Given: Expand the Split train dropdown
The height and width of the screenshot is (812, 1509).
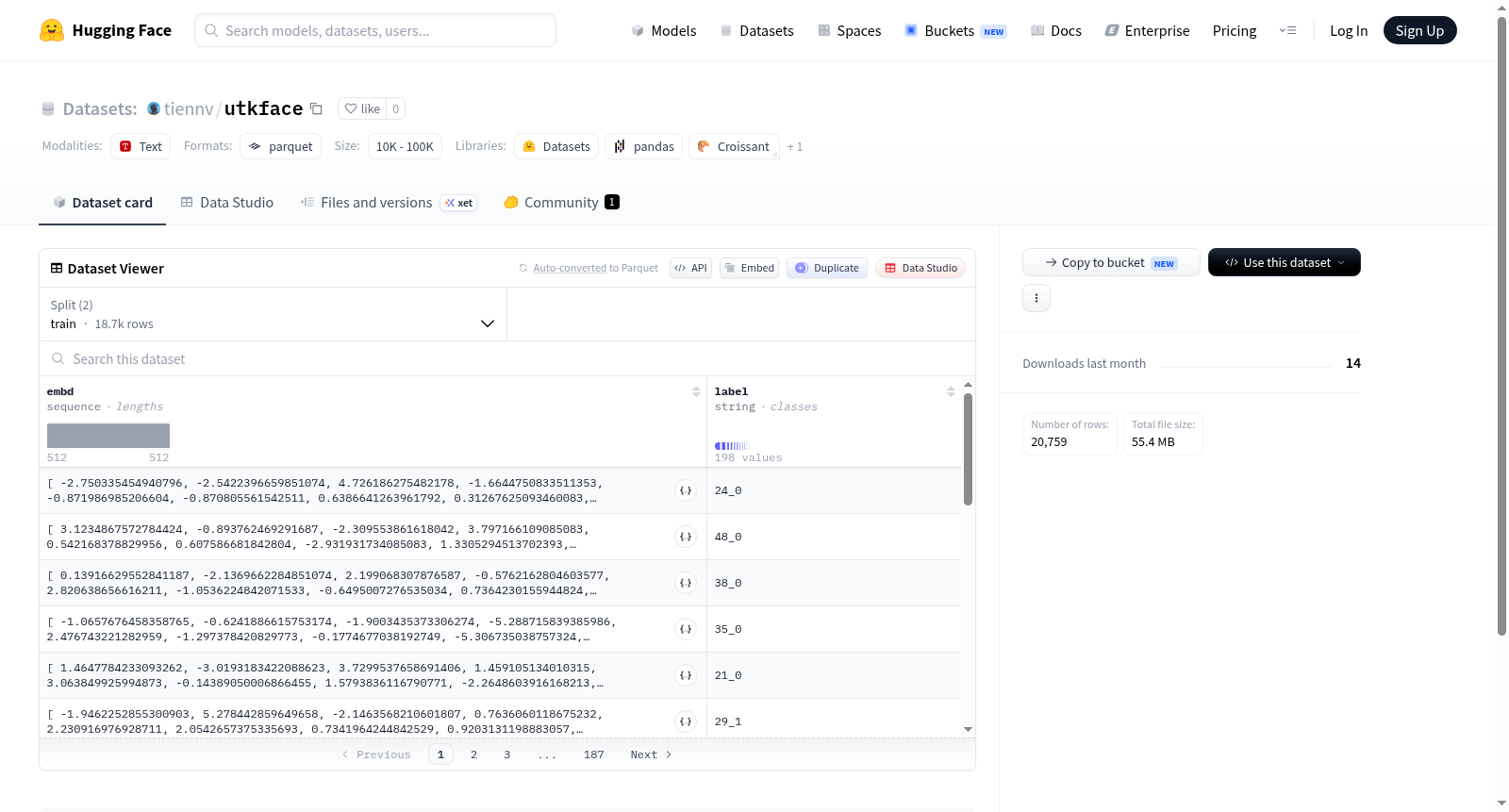Looking at the screenshot, I should tap(273, 314).
